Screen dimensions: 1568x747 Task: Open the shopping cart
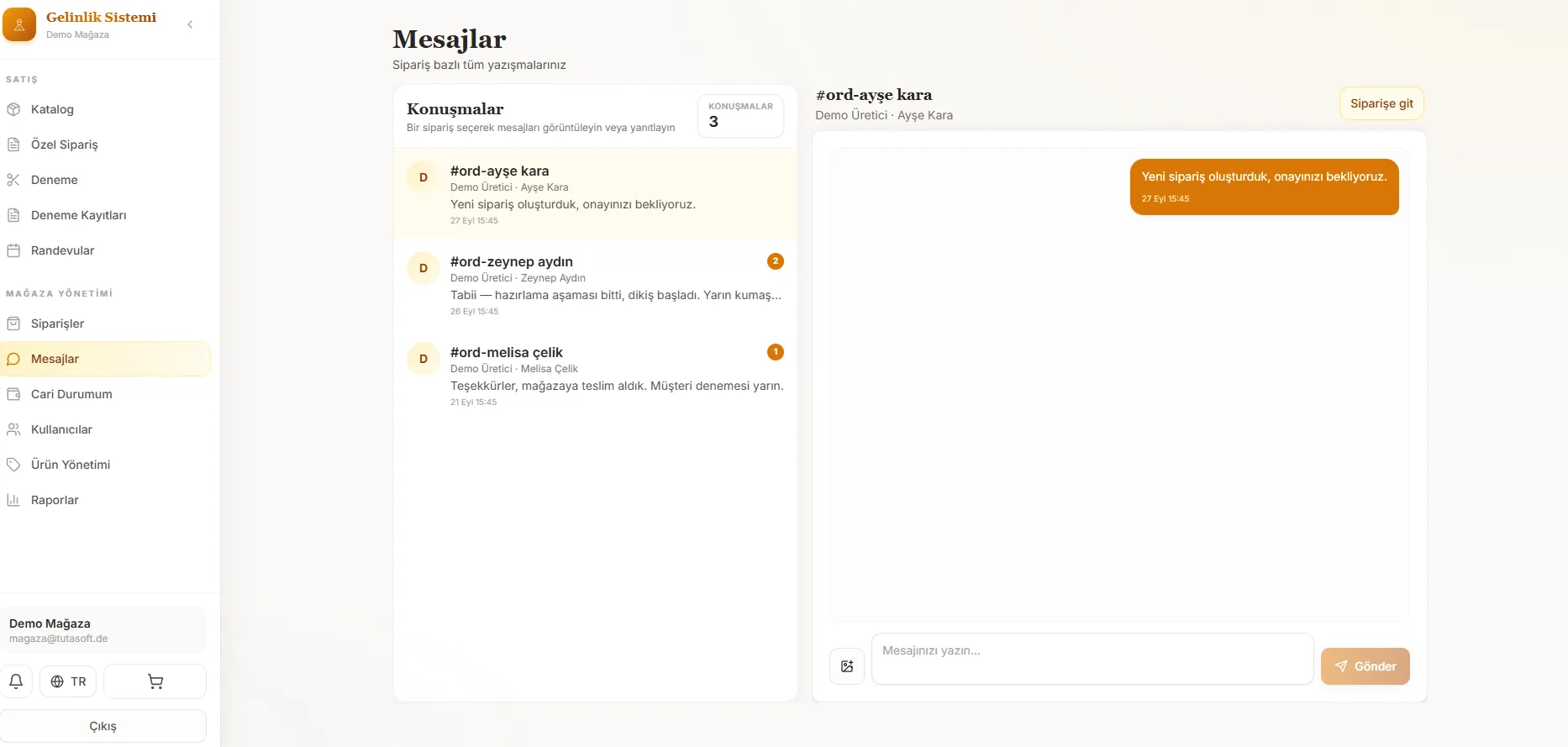[x=155, y=681]
